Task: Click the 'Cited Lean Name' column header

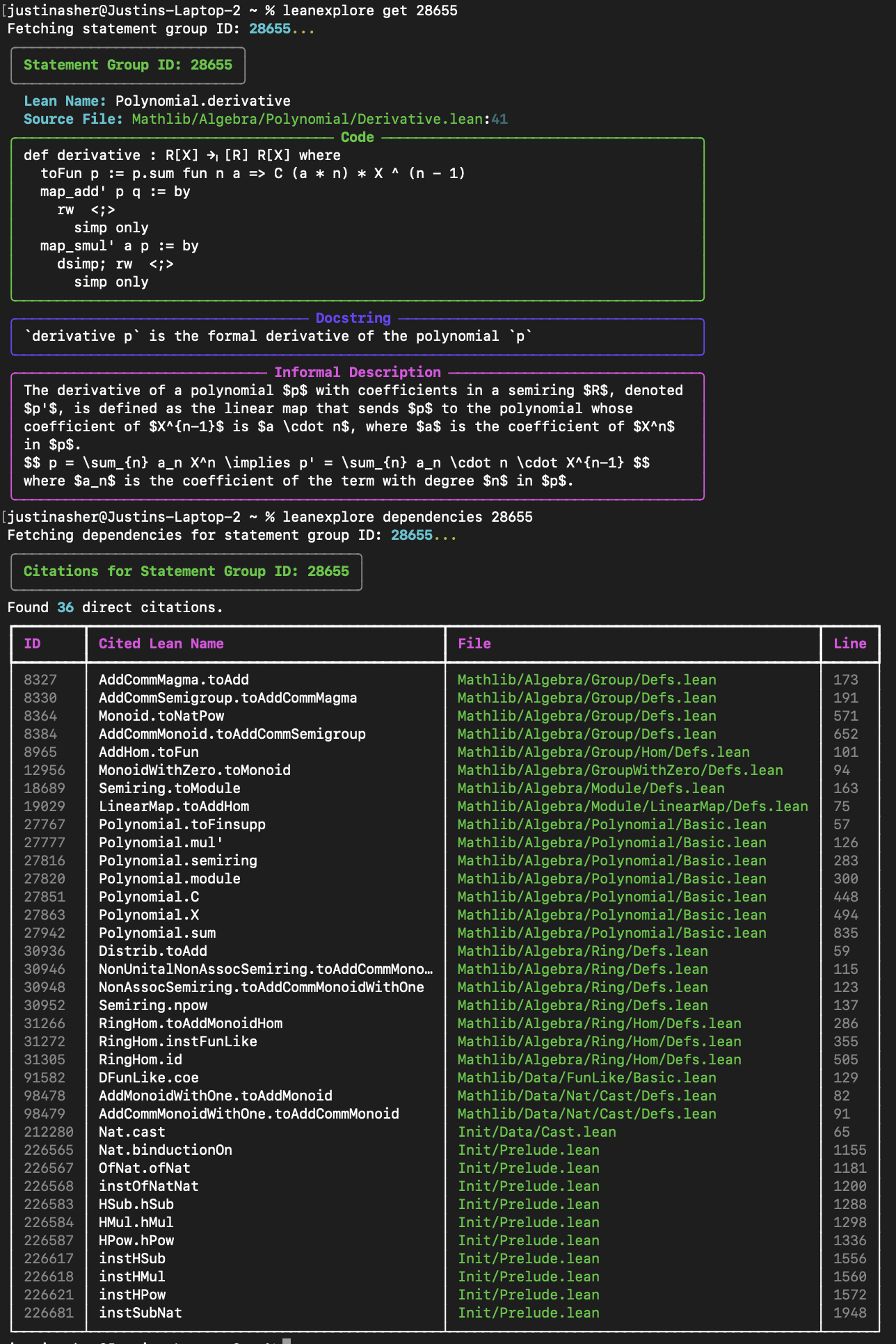Action: click(161, 644)
